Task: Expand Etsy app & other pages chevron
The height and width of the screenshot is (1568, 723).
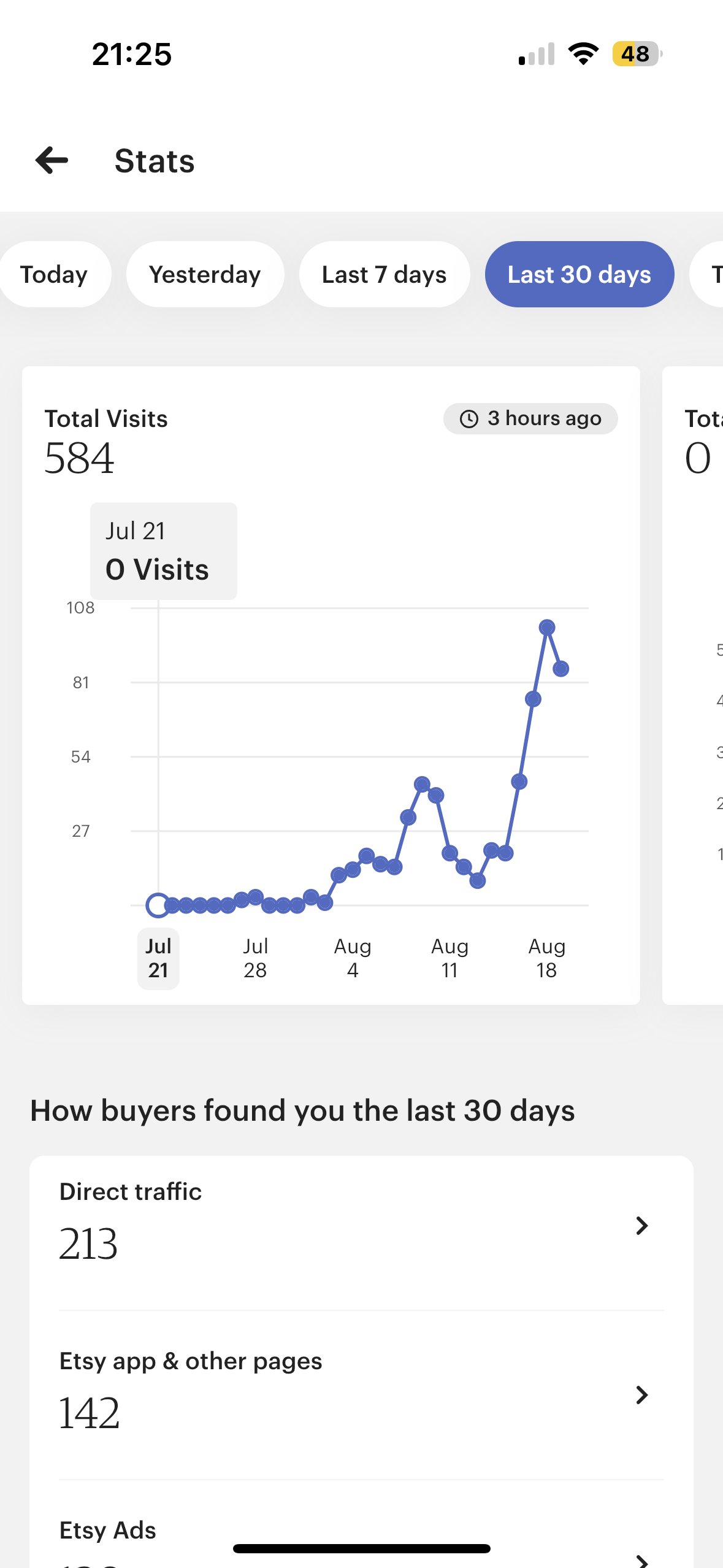Action: [641, 1395]
